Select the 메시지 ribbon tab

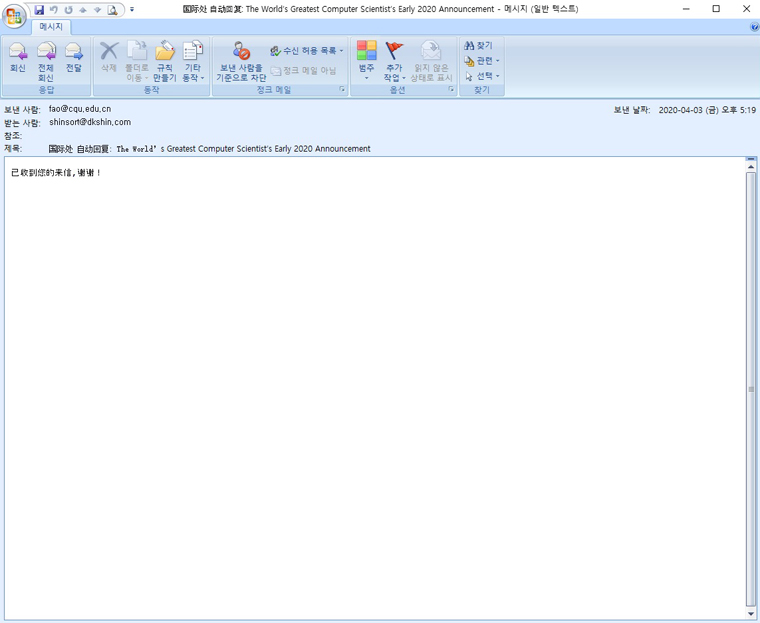[x=50, y=27]
